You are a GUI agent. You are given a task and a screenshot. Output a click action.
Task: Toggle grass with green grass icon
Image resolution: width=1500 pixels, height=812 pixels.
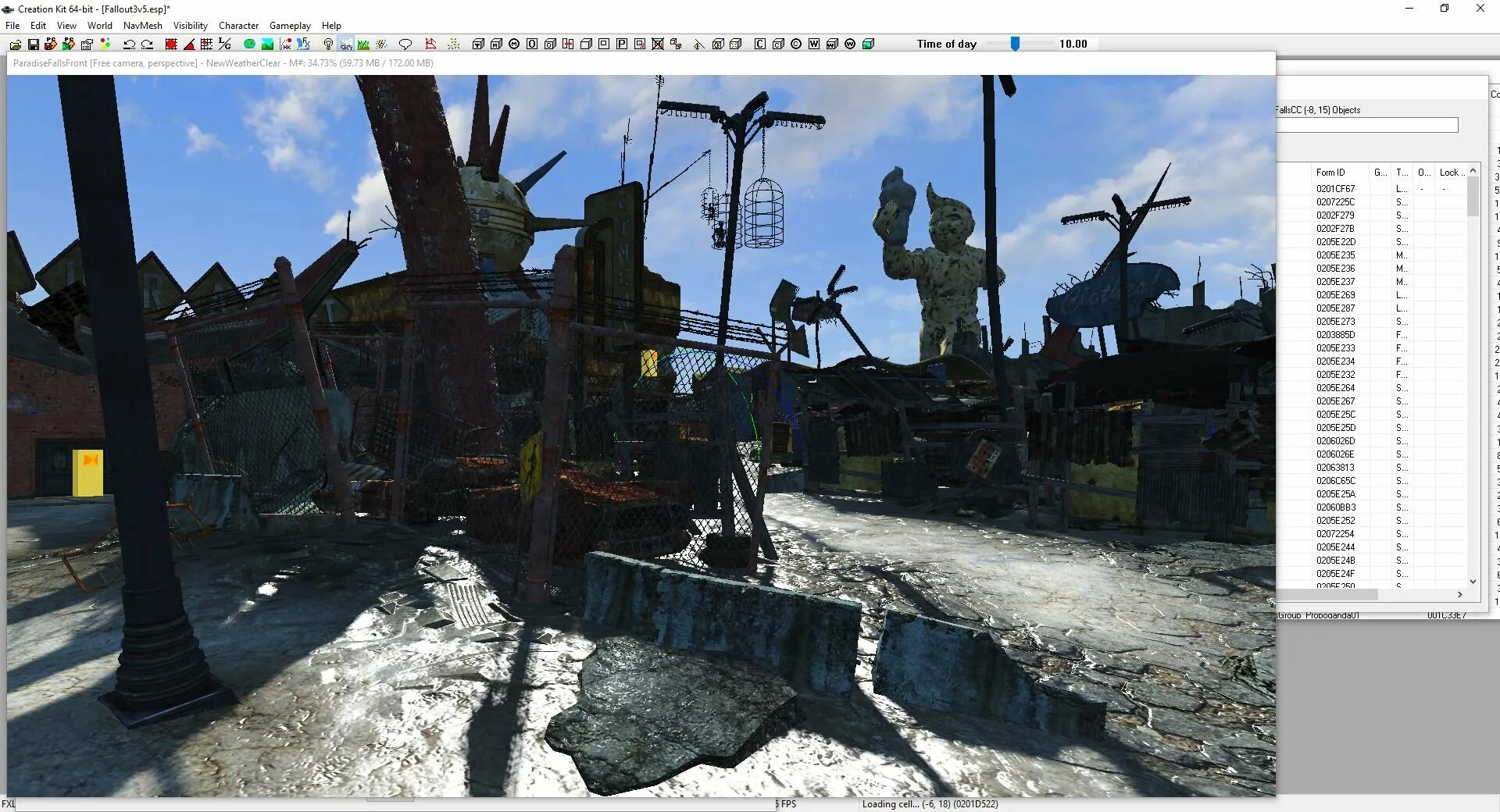tap(363, 45)
